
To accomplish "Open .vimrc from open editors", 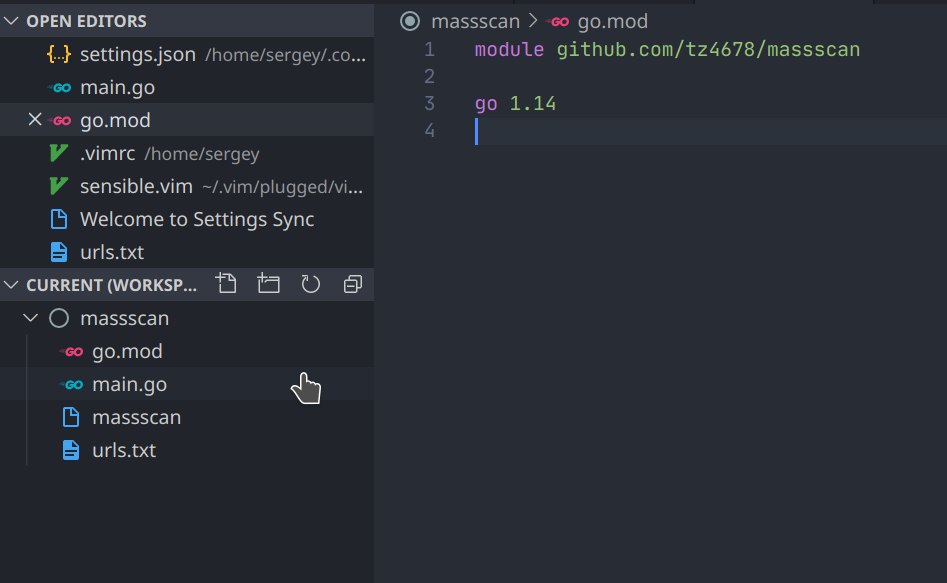I will coord(187,153).
